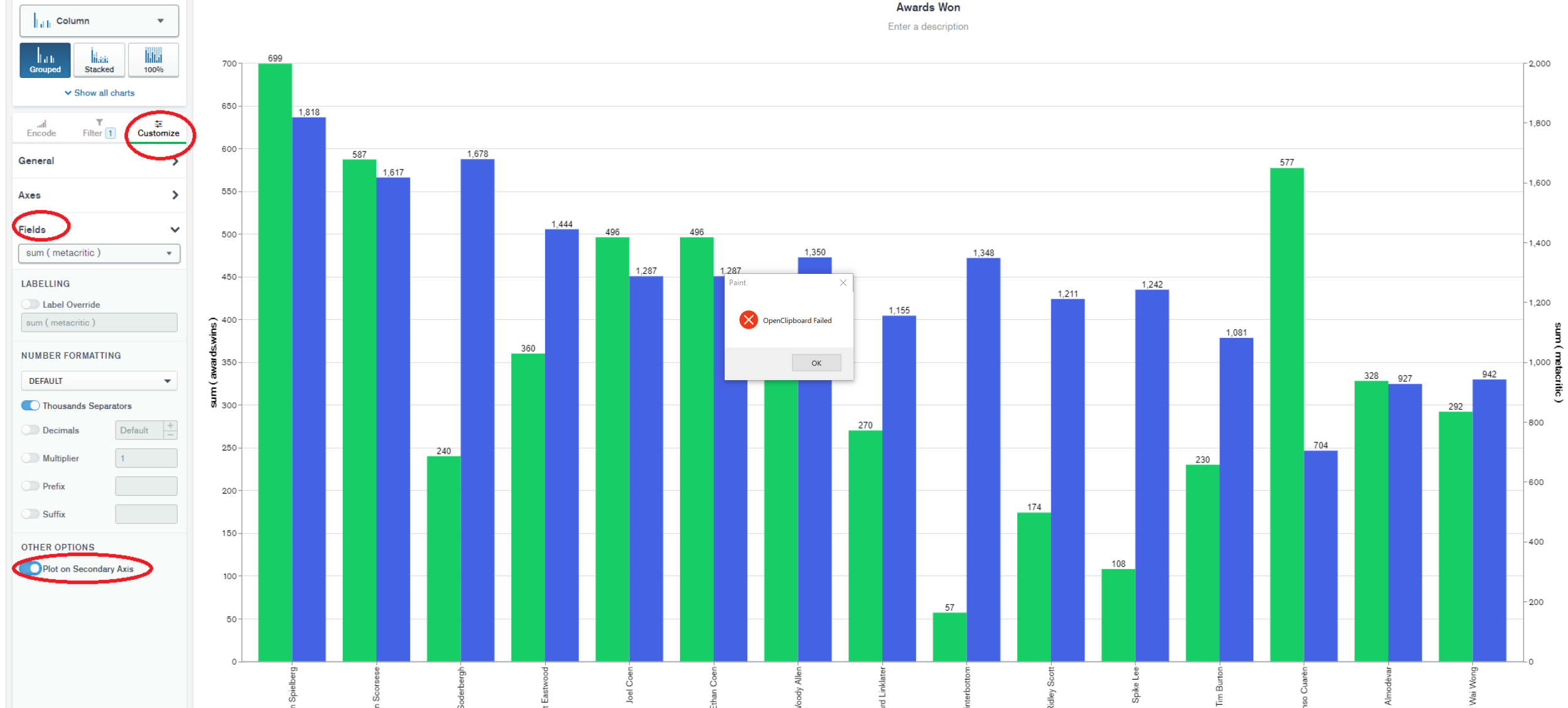Turn off Plot on Secondary Axis
Image resolution: width=1568 pixels, height=708 pixels.
pyautogui.click(x=30, y=569)
